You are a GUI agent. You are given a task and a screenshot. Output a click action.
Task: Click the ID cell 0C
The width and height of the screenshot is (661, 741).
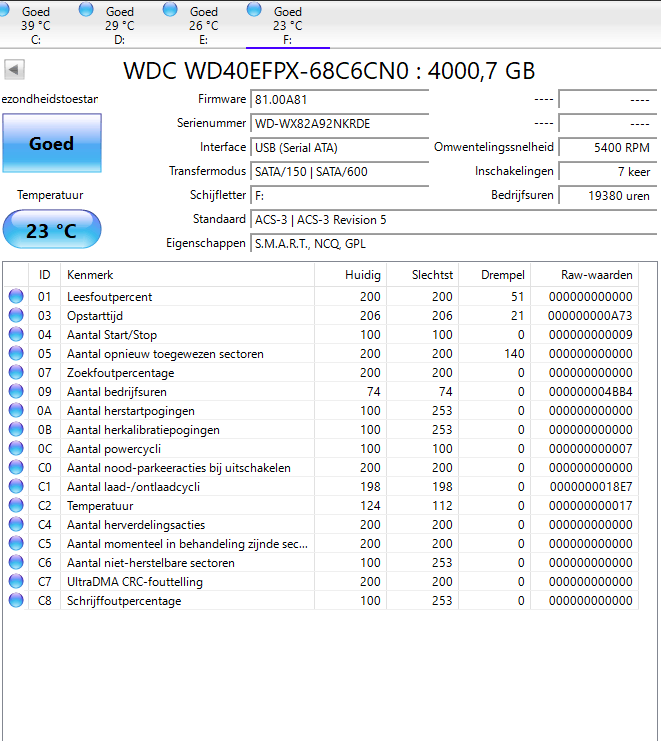pos(44,449)
